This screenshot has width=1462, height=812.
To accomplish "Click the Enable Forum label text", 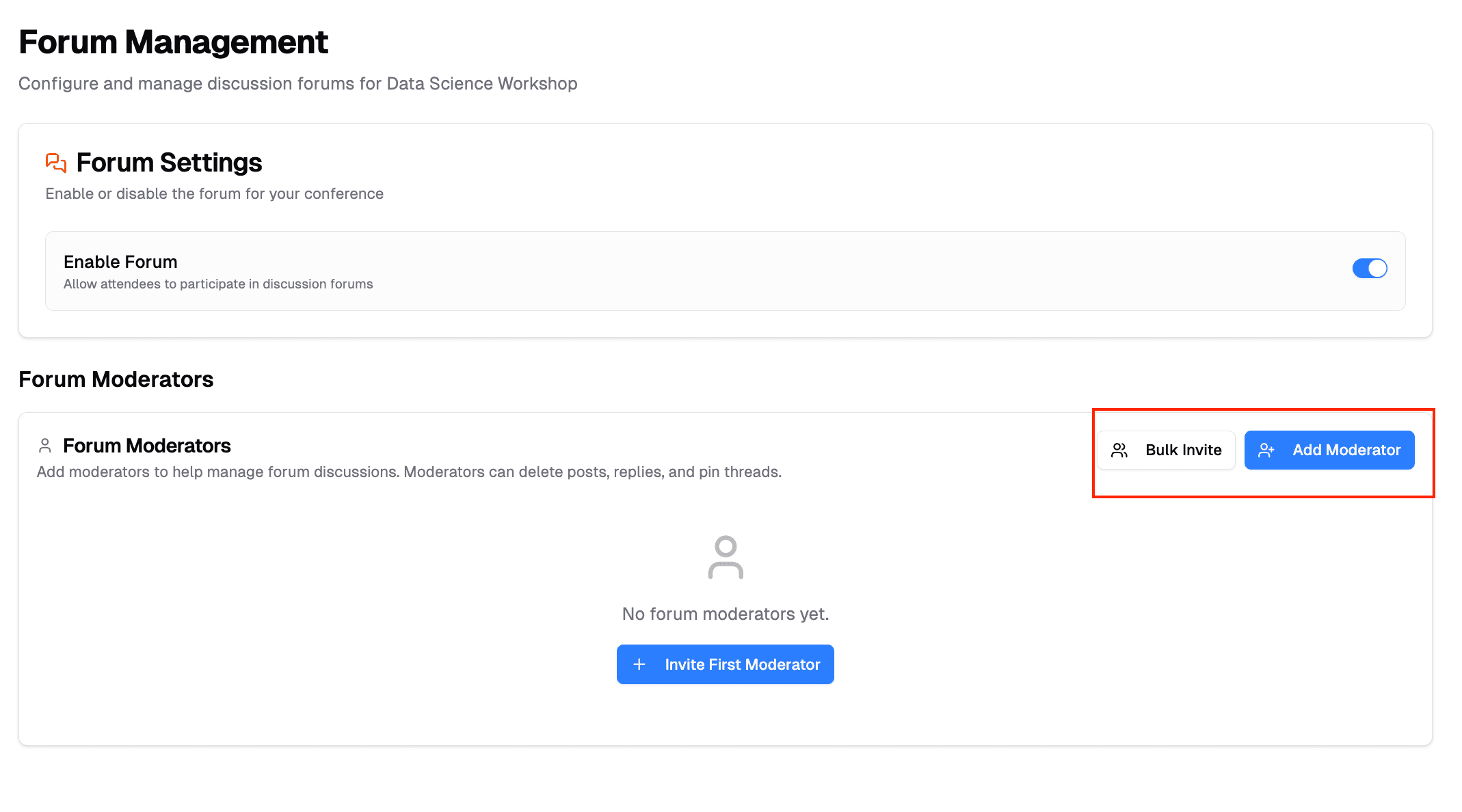I will tap(120, 261).
